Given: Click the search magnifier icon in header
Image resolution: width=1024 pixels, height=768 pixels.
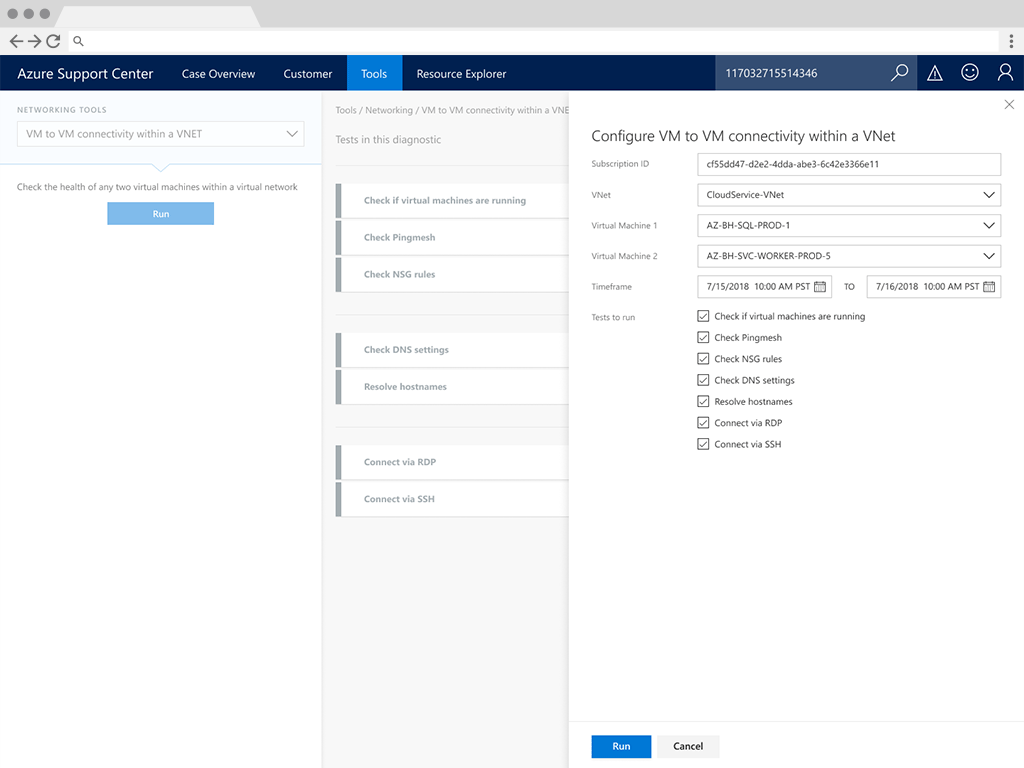Looking at the screenshot, I should (899, 72).
